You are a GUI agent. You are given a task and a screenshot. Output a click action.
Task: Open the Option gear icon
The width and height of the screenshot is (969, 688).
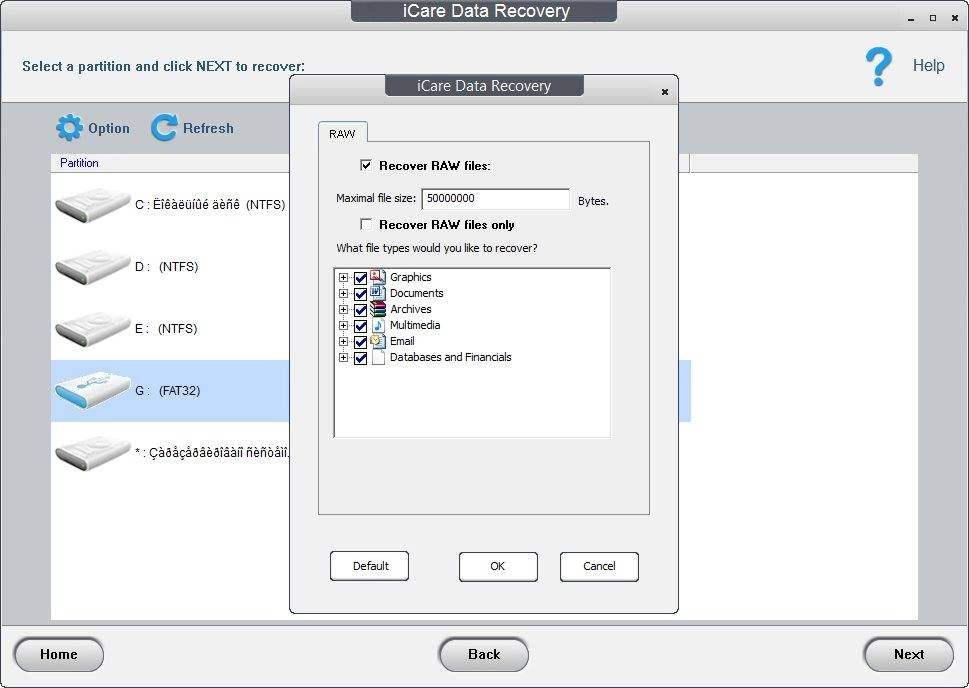tap(69, 128)
